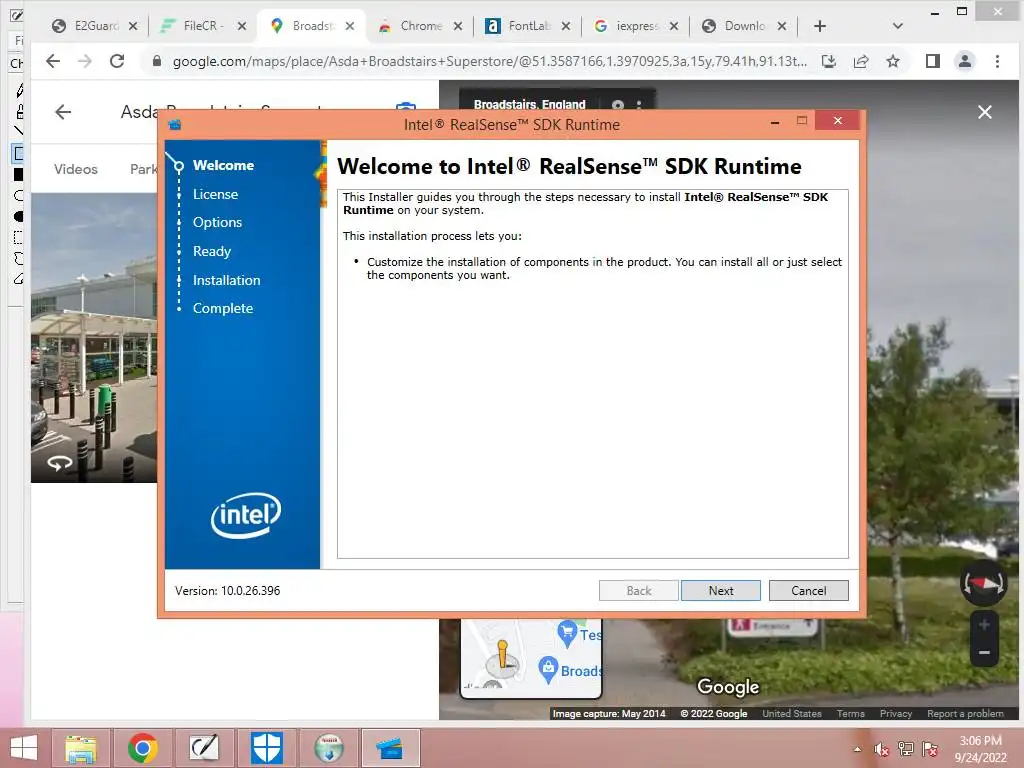
Task: Click the mini map in Street View
Action: coord(530,658)
